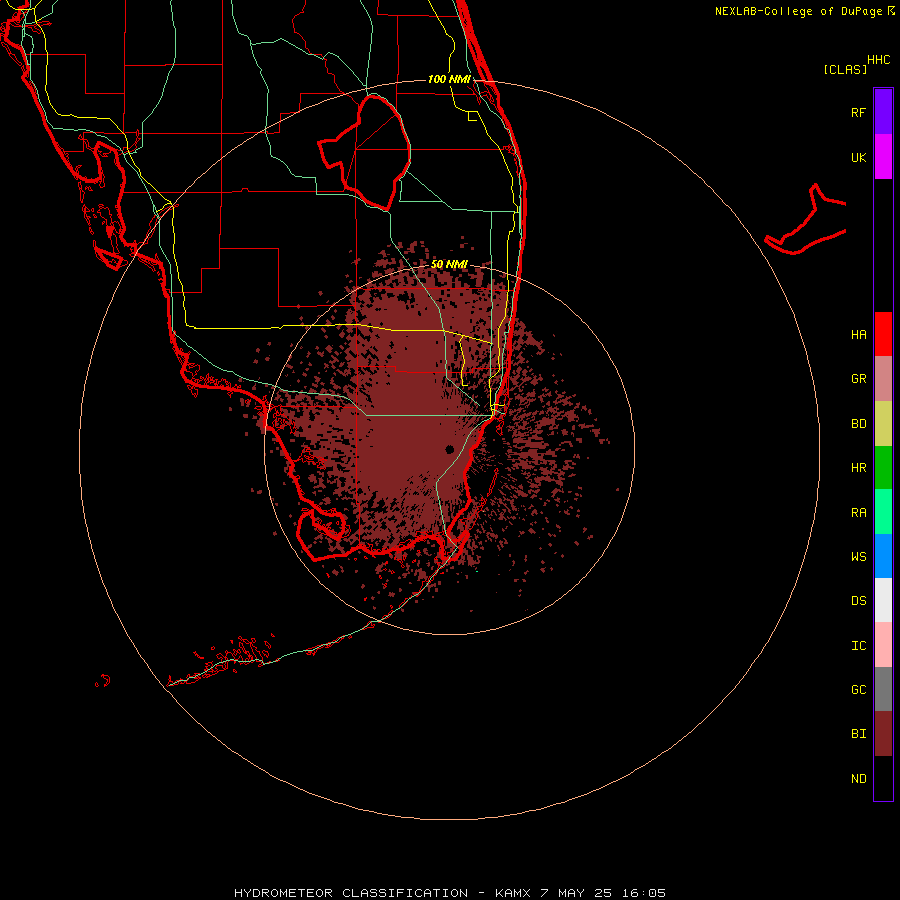
Task: Click the "NEXLAB-College of DuPage" title text
Action: pyautogui.click(x=798, y=11)
